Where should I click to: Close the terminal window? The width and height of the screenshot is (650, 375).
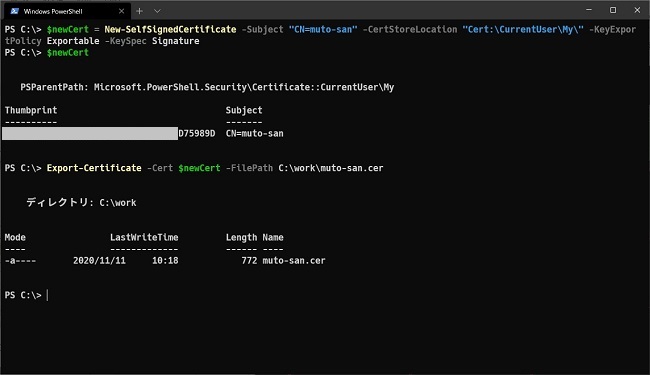coord(637,10)
